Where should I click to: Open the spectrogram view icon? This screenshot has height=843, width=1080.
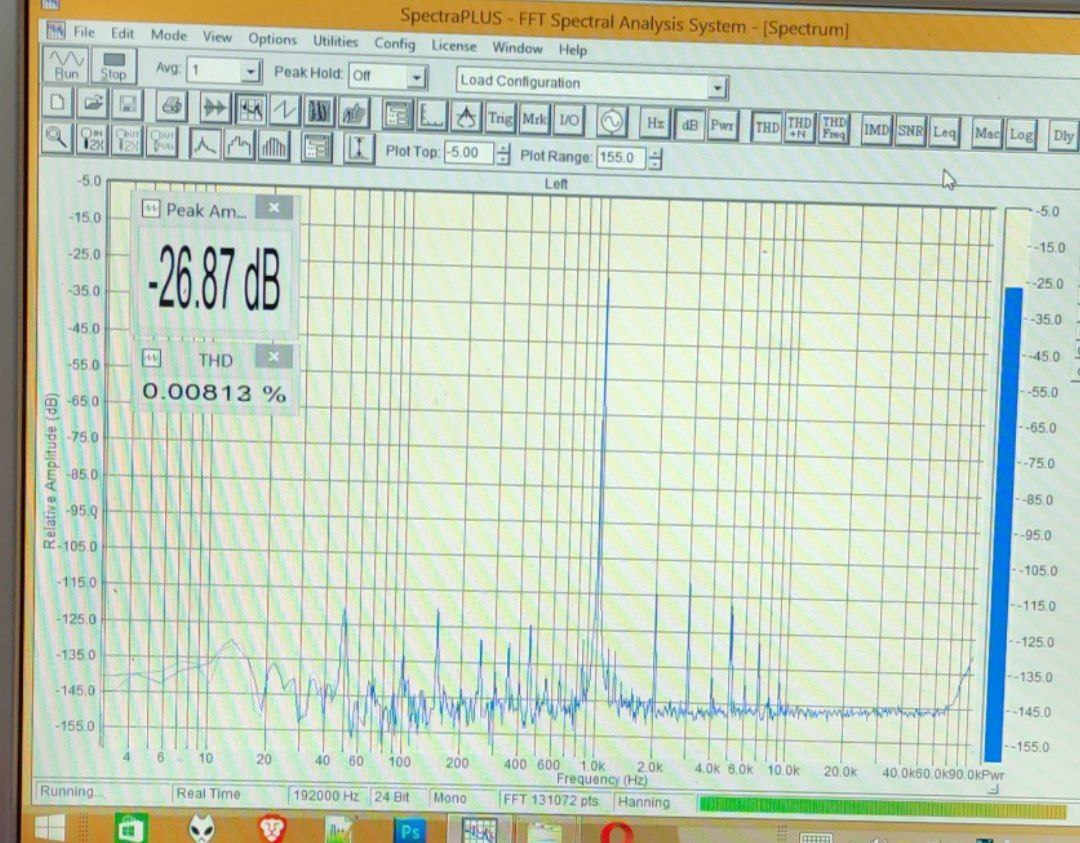pos(319,112)
